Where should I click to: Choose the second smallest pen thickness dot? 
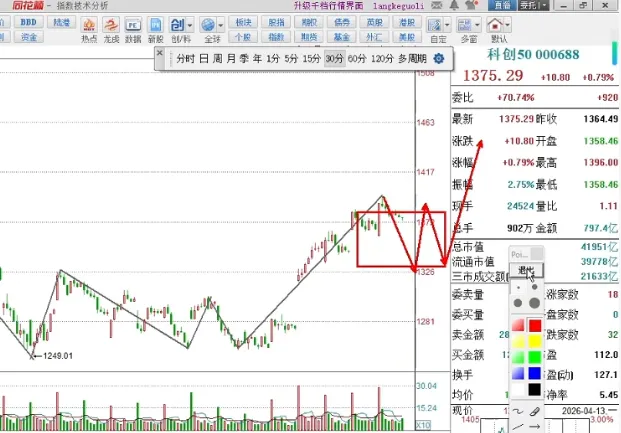[535, 287]
